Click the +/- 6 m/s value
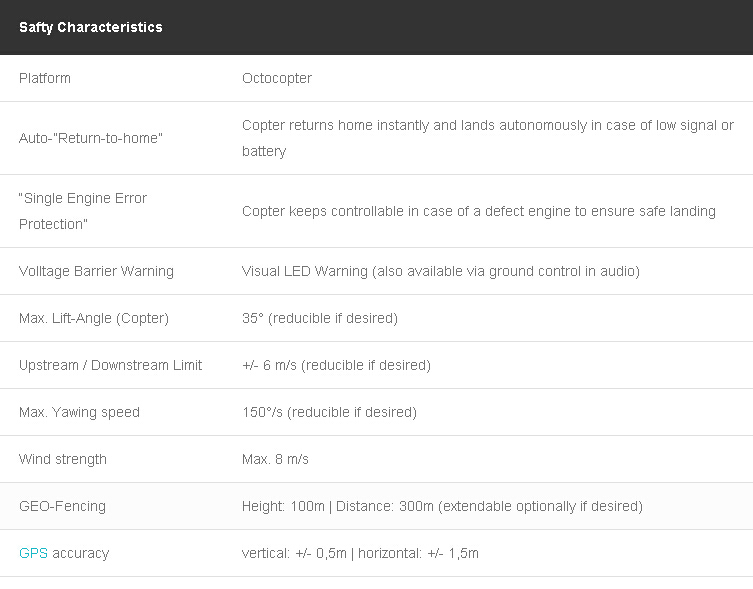Viewport: 753px width, 589px height. click(x=336, y=365)
